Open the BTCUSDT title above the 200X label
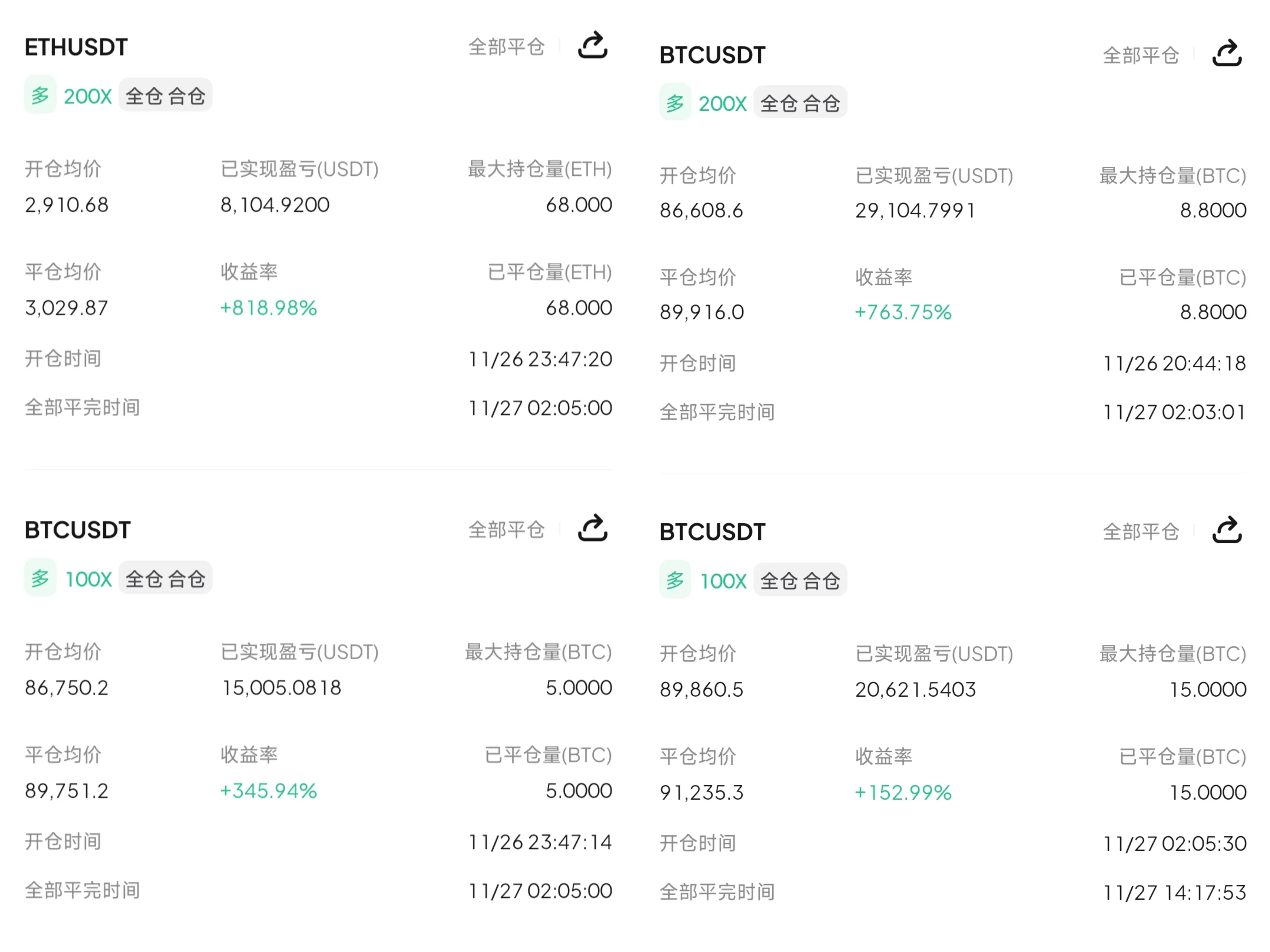1270x952 pixels. (712, 55)
